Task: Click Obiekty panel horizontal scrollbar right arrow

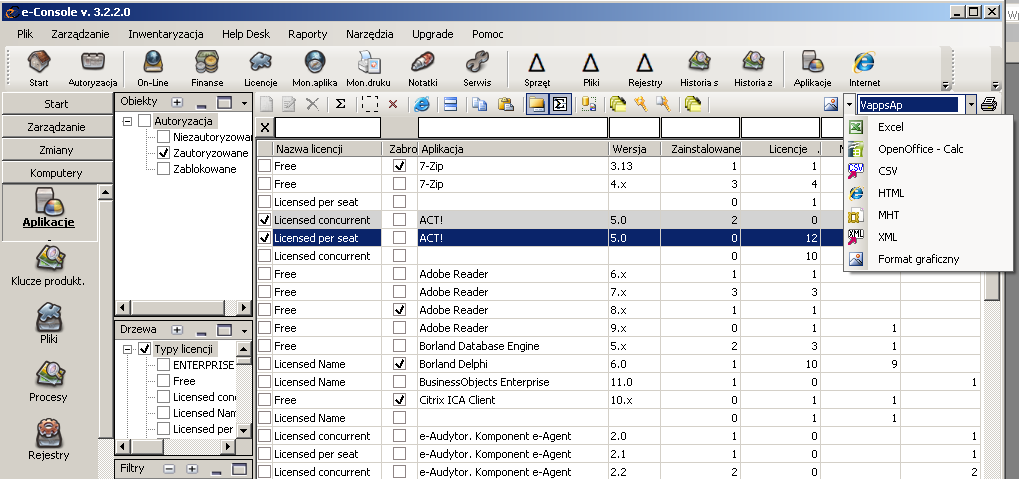Action: point(244,307)
